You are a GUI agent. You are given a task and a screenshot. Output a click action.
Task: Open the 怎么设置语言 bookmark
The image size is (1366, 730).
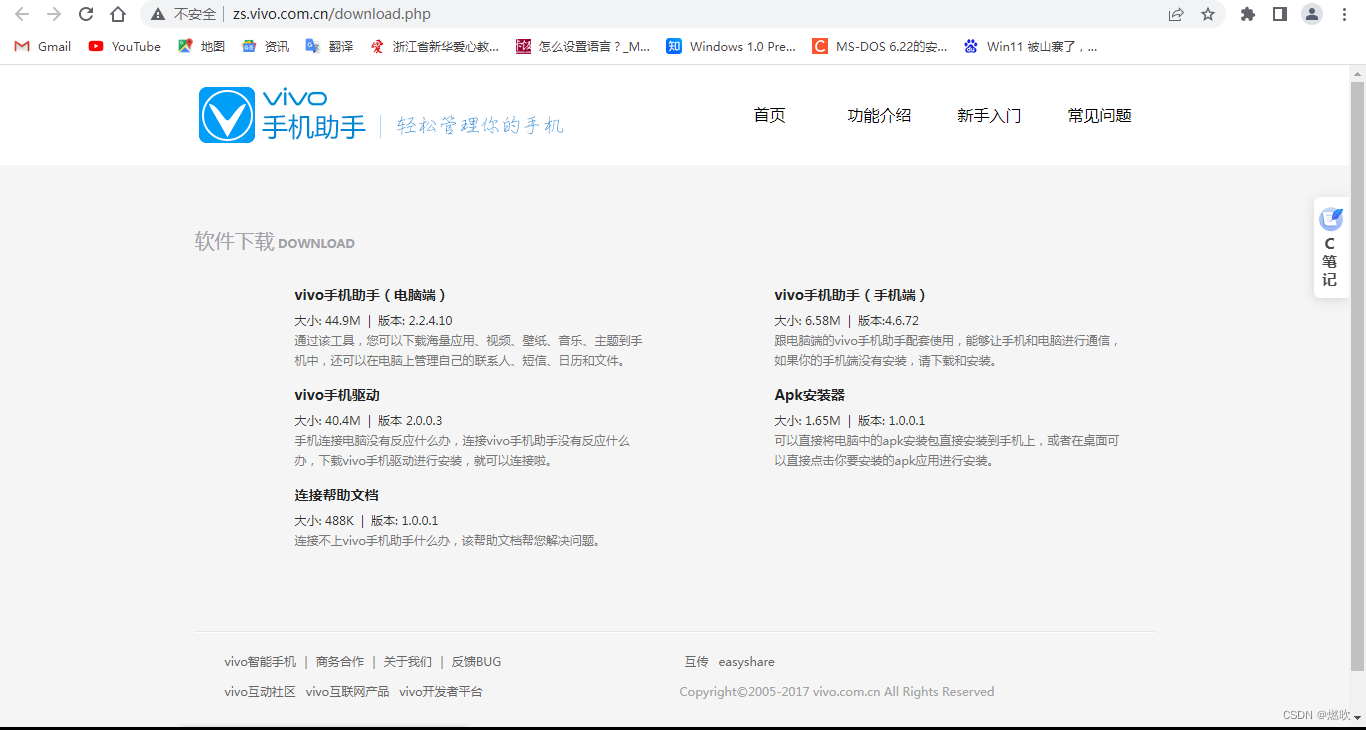(583, 46)
